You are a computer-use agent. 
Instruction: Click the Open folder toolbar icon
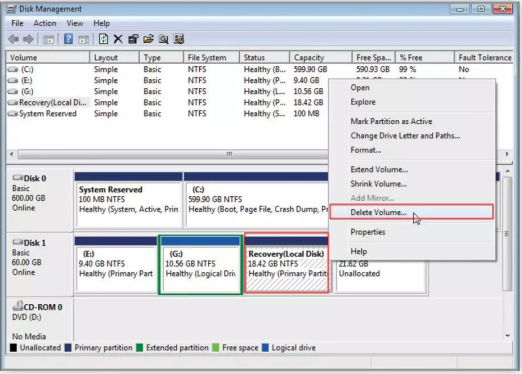148,39
